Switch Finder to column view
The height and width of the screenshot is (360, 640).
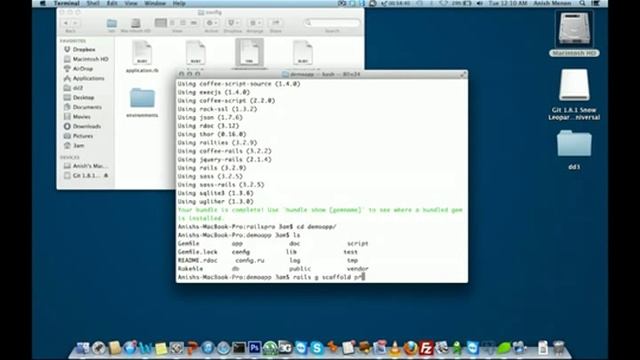coord(183,23)
